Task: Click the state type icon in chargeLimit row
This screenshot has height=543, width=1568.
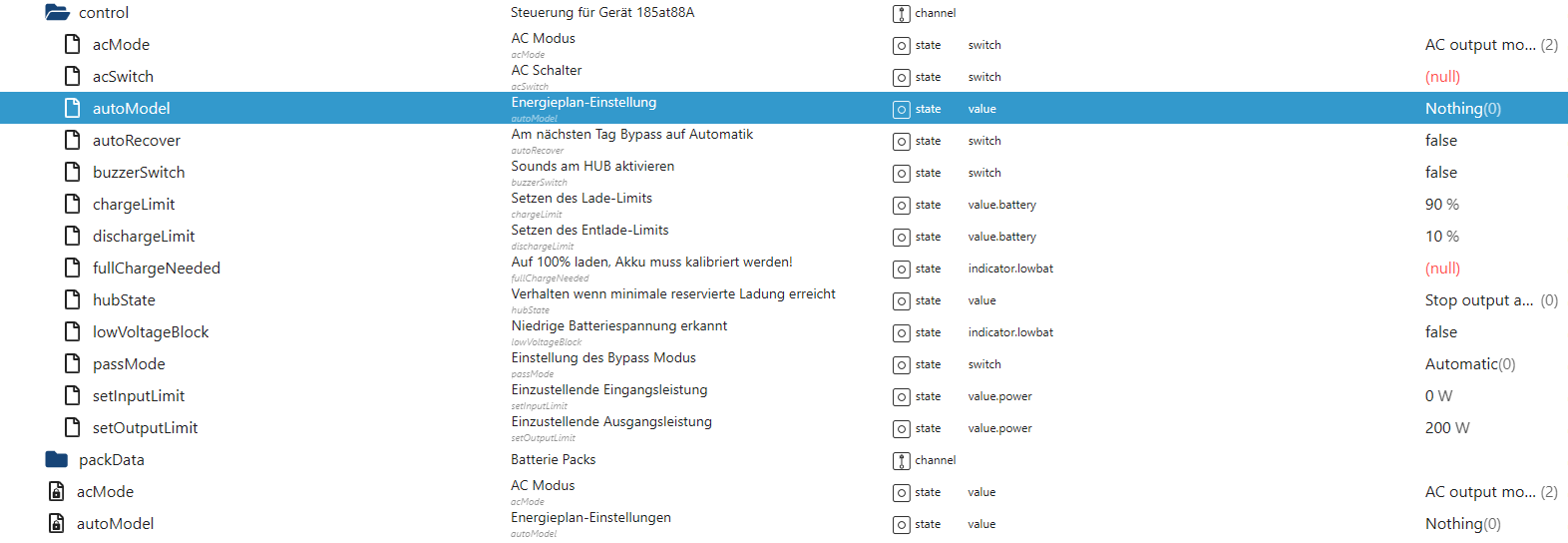Action: pos(902,205)
